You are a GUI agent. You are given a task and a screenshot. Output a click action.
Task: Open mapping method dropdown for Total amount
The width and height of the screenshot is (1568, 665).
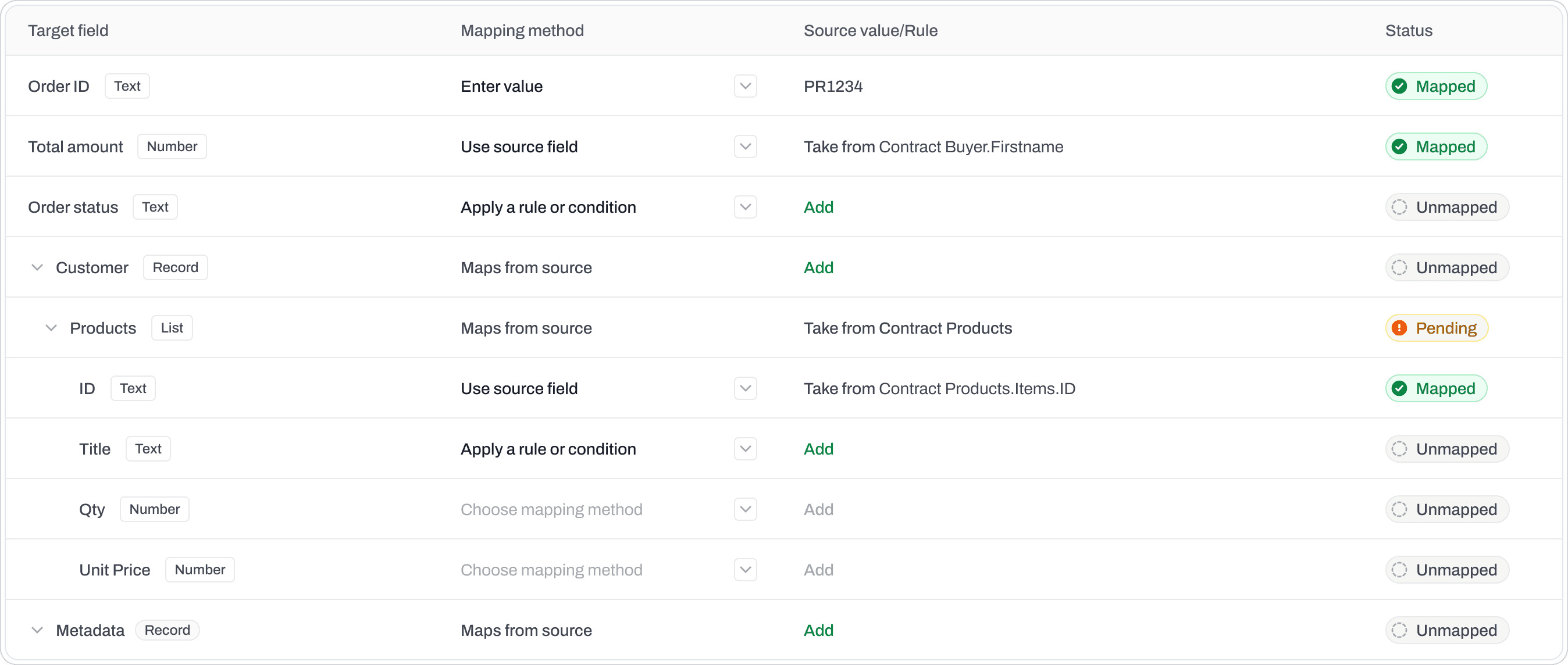click(x=745, y=146)
